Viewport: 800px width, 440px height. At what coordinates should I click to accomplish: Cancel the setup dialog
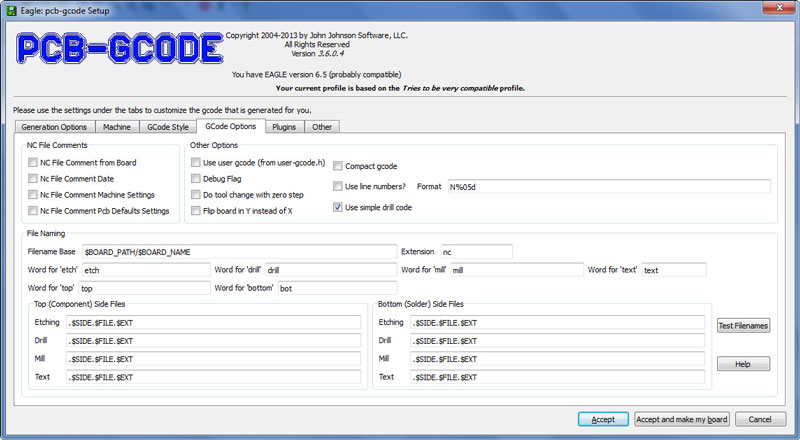760,419
